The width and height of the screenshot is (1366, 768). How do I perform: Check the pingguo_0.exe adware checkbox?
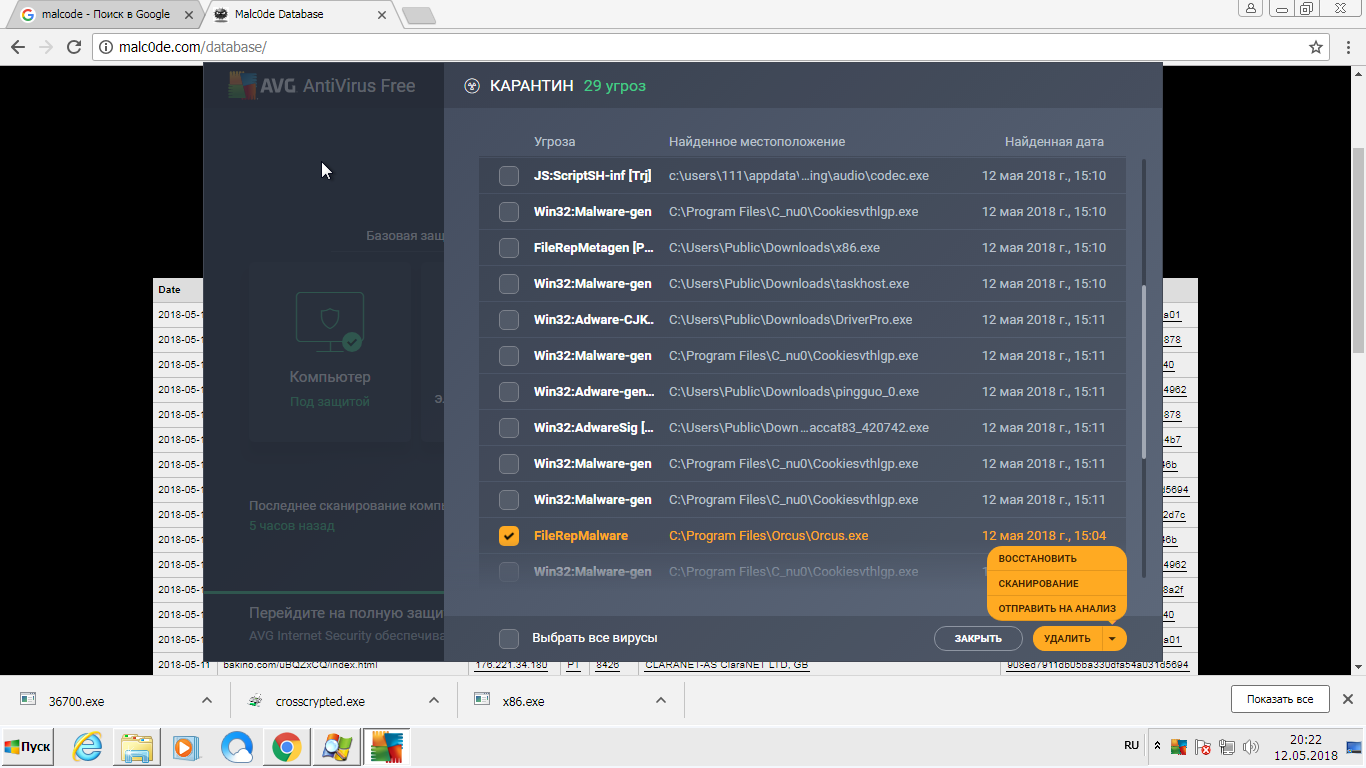point(509,392)
